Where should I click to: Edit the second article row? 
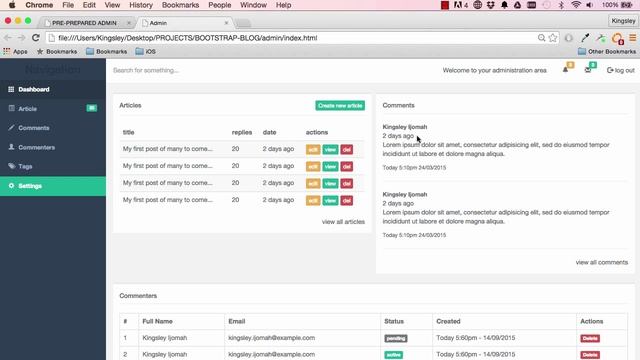(x=313, y=167)
